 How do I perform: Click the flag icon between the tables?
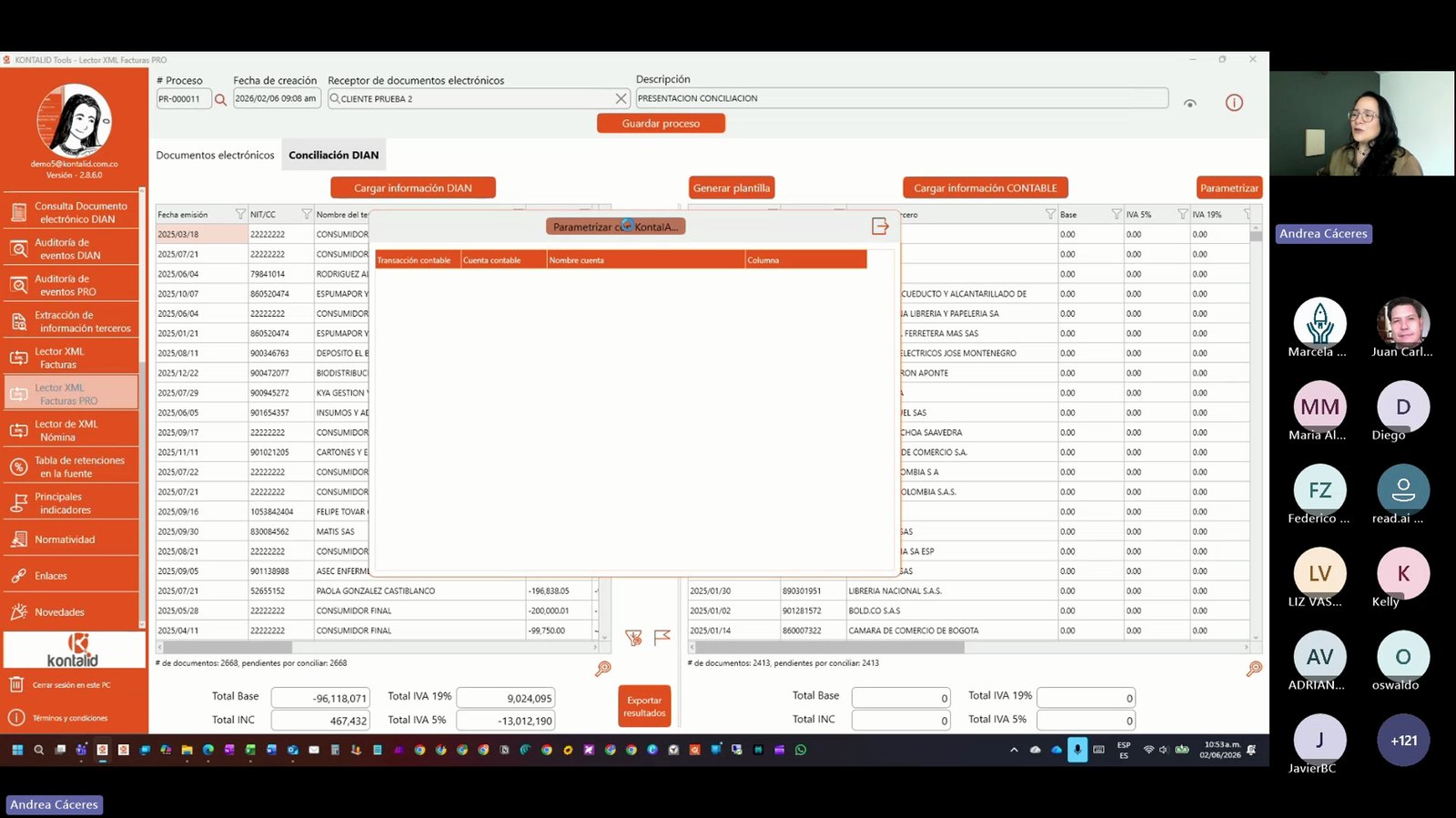click(x=662, y=637)
